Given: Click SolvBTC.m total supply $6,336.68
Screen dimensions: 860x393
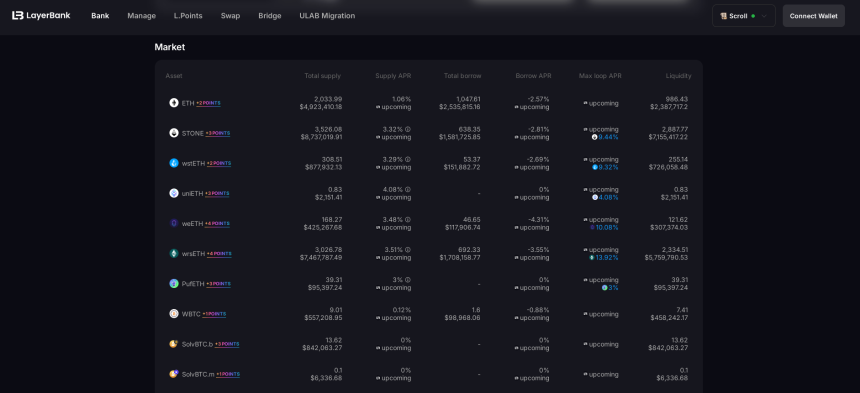Looking at the screenshot, I should pyautogui.click(x=326, y=378).
